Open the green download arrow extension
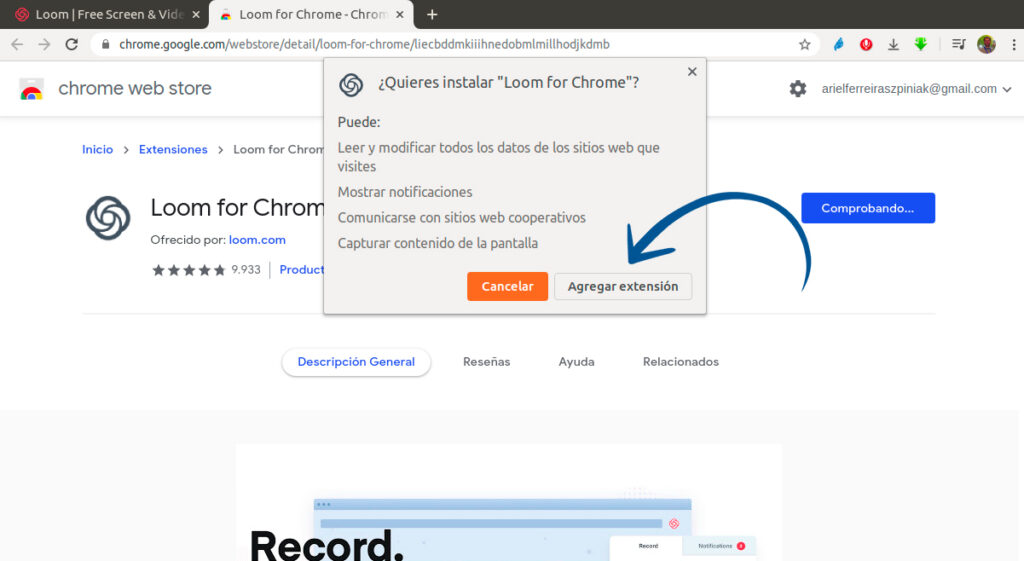1024x561 pixels. point(921,44)
